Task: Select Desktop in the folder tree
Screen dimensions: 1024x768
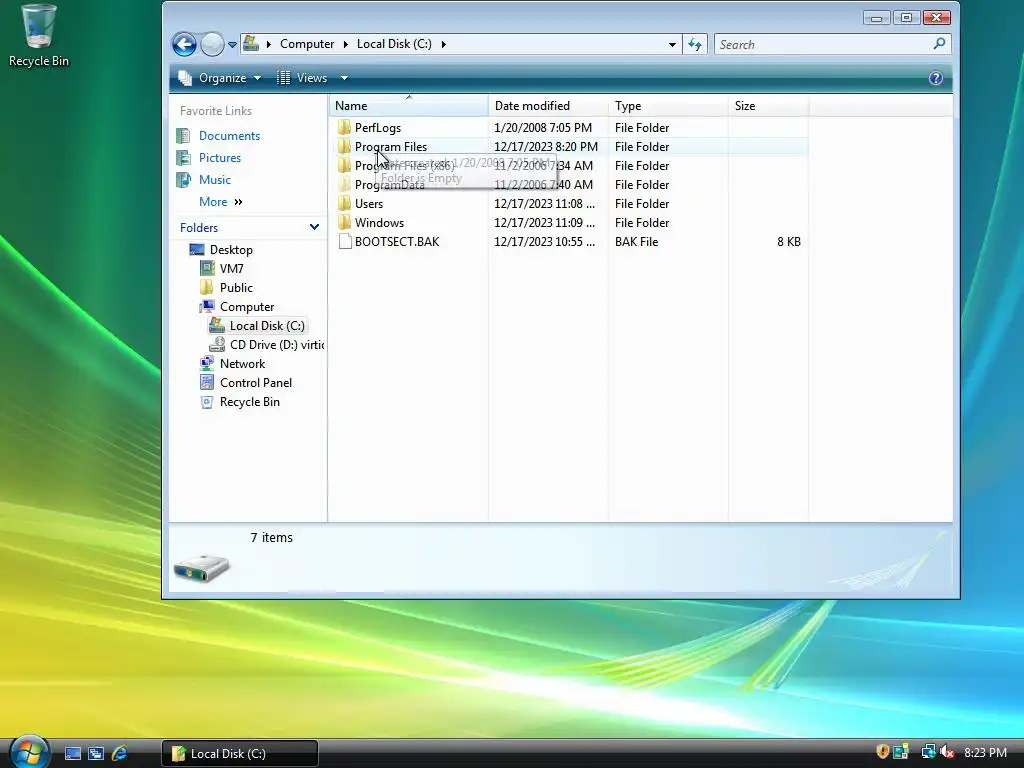Action: click(x=231, y=249)
